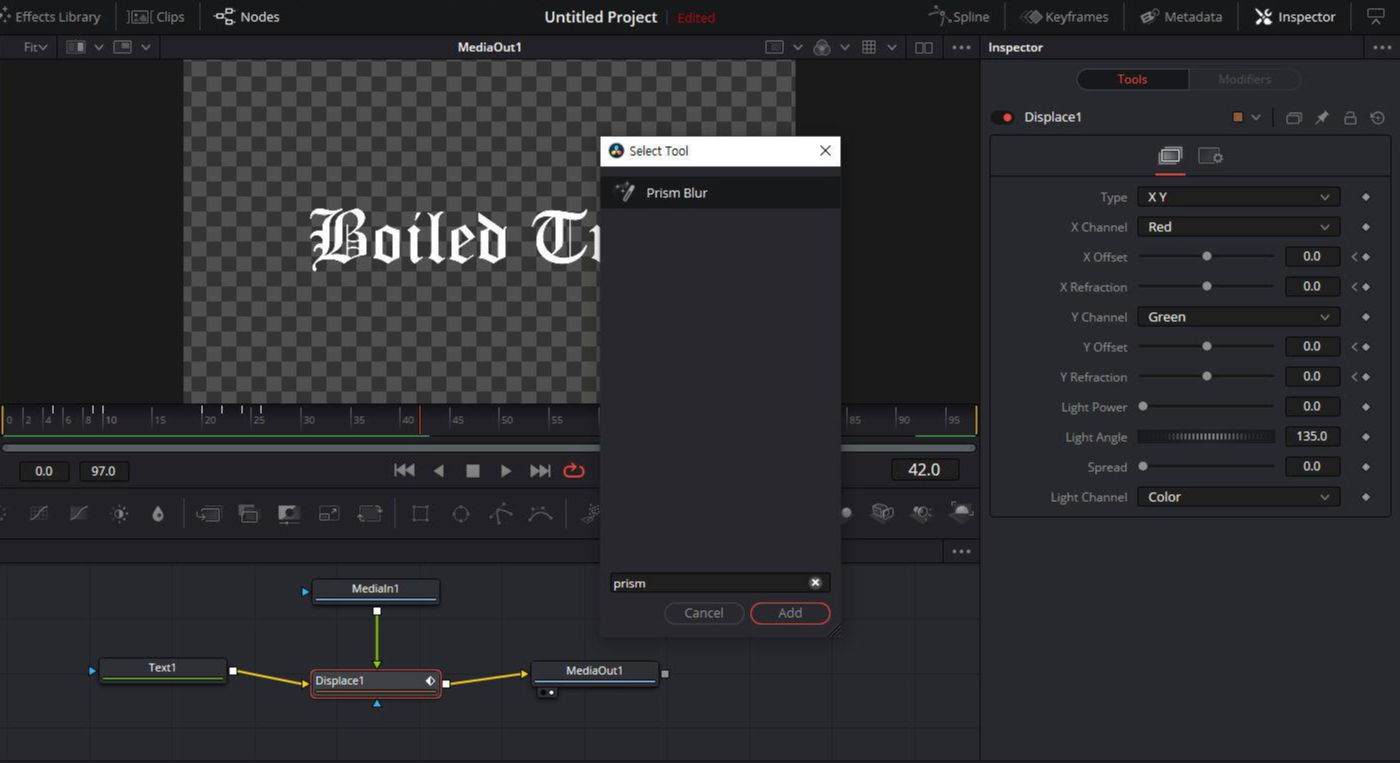Viewport: 1400px width, 763px height.
Task: Switch to the Modifiers tab in Inspector
Action: [x=1244, y=79]
